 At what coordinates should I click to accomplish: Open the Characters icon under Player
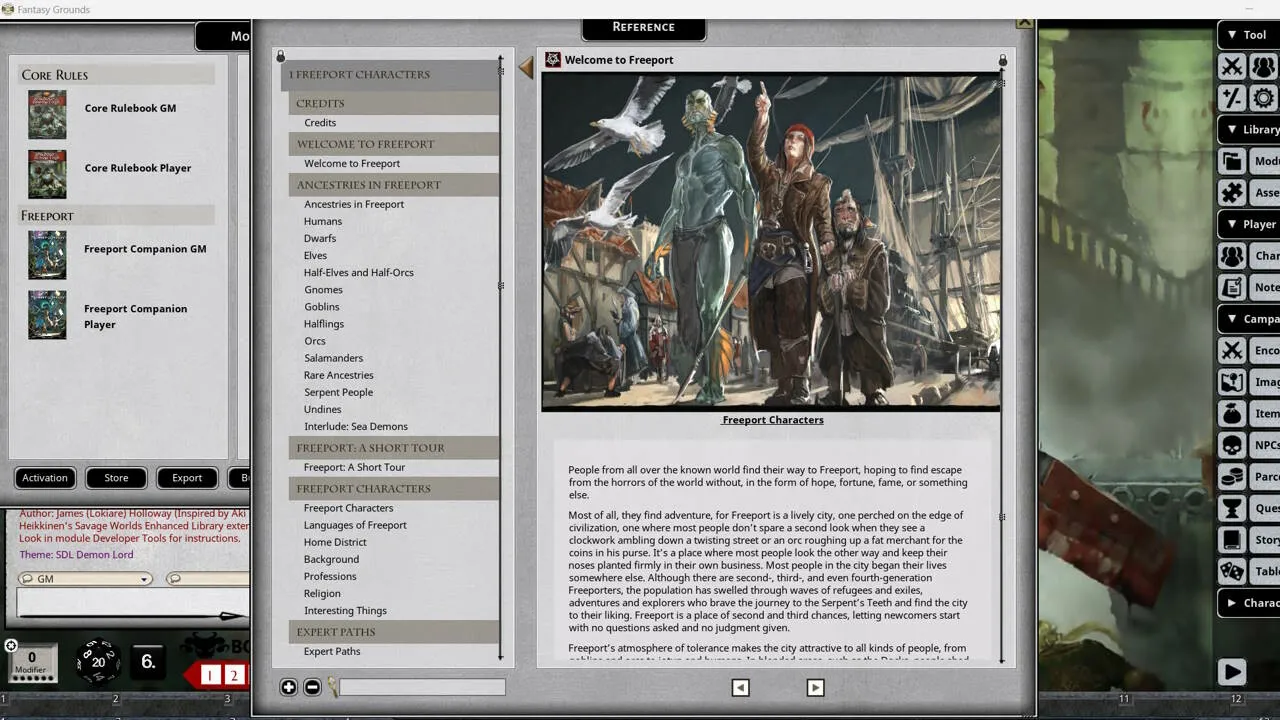[x=1232, y=255]
